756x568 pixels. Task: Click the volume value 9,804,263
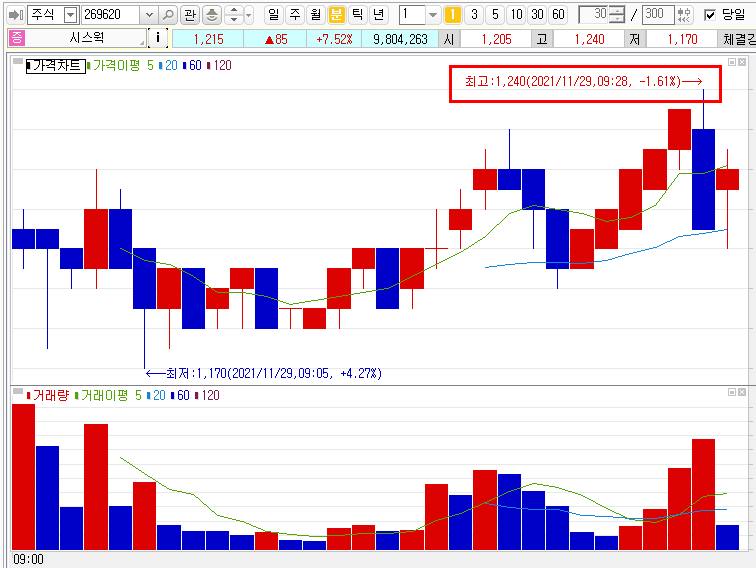[x=400, y=39]
